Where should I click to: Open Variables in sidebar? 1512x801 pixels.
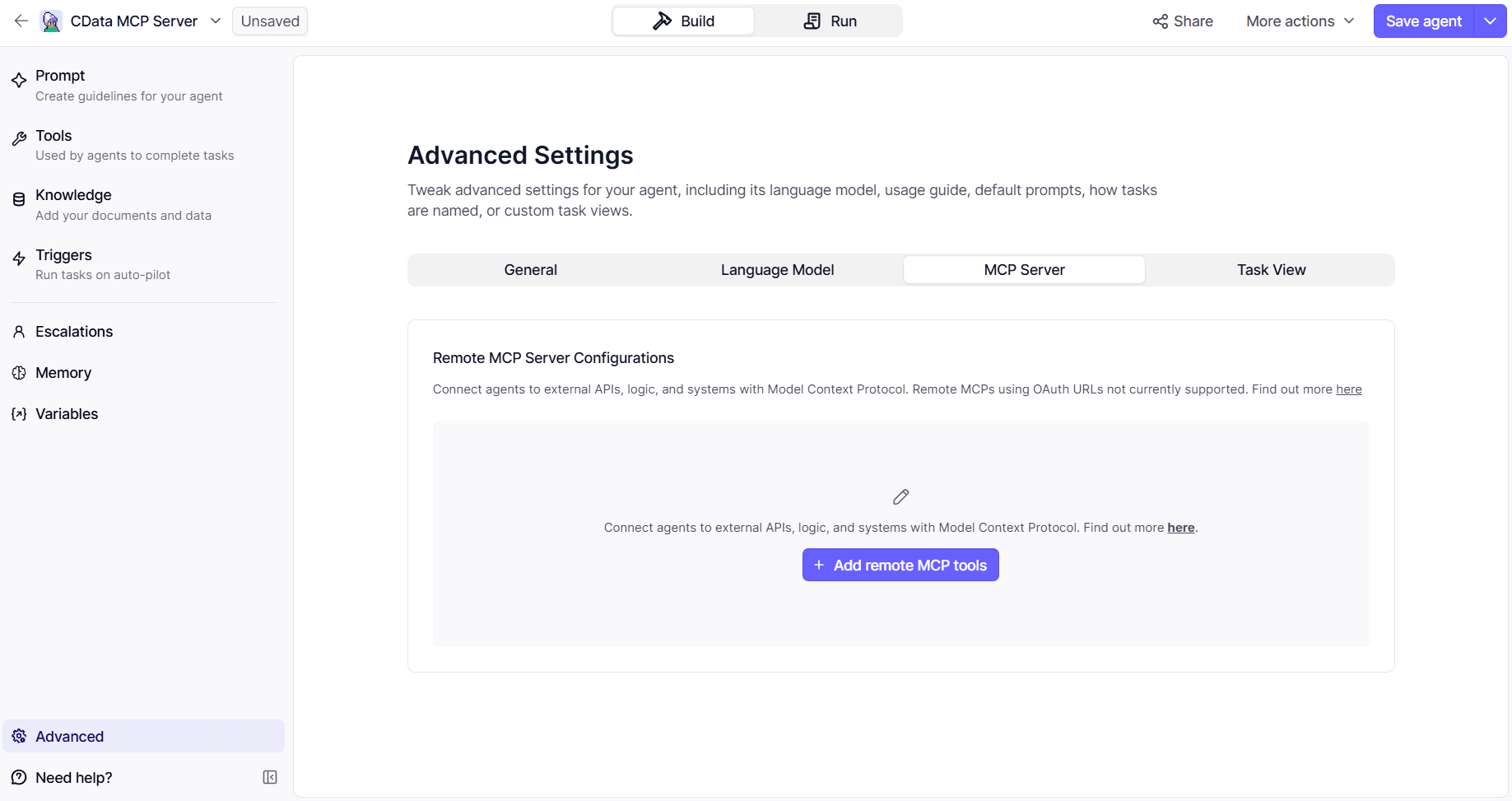[x=67, y=414]
